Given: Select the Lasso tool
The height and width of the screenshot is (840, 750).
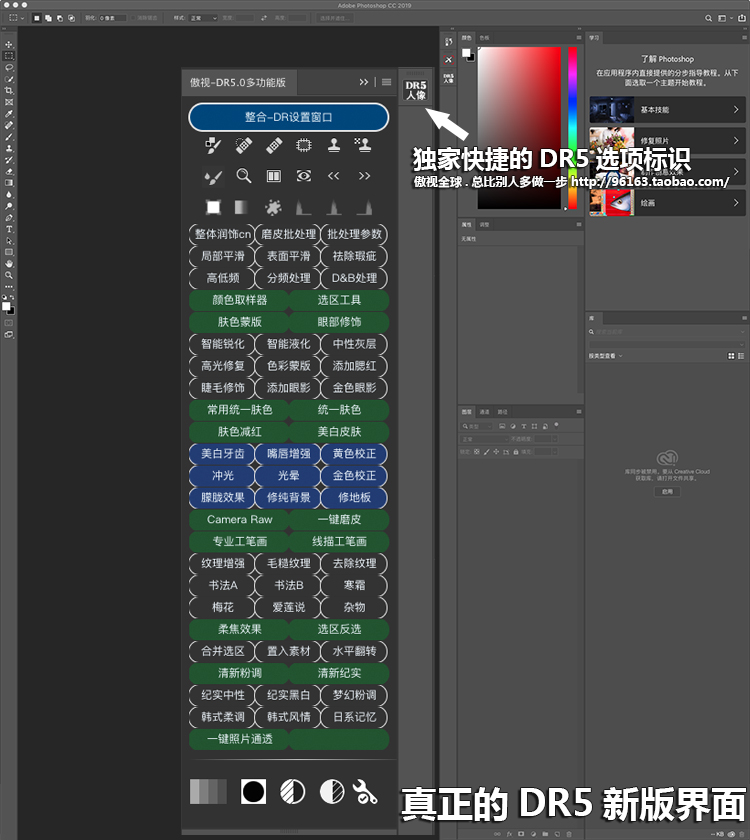Looking at the screenshot, I should click(9, 68).
